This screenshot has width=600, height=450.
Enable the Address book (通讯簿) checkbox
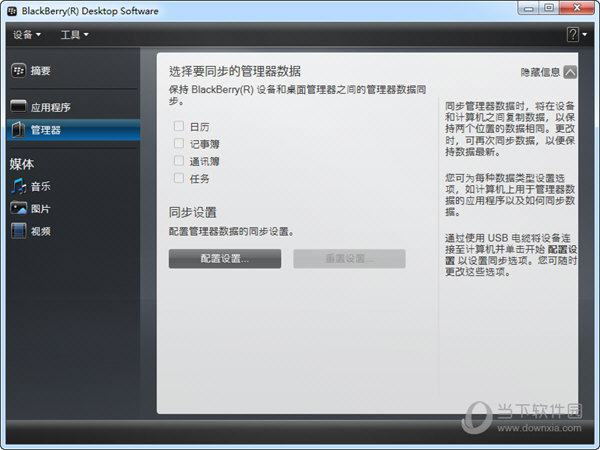pyautogui.click(x=179, y=160)
